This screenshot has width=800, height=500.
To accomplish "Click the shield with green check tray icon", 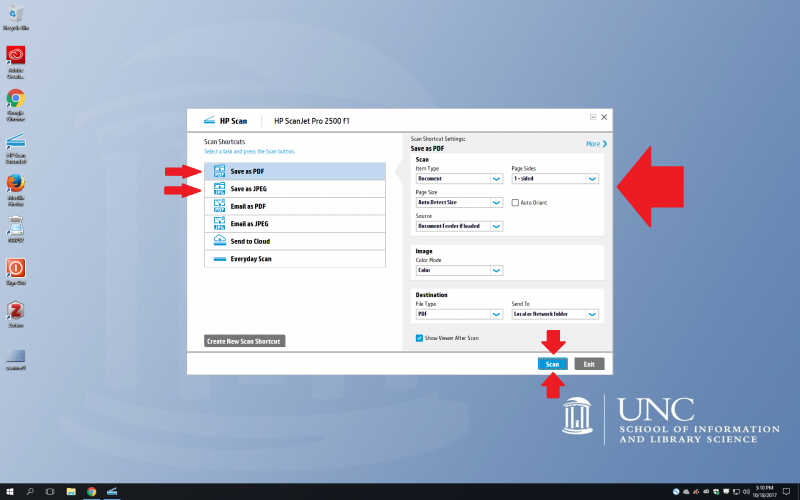I will click(716, 491).
